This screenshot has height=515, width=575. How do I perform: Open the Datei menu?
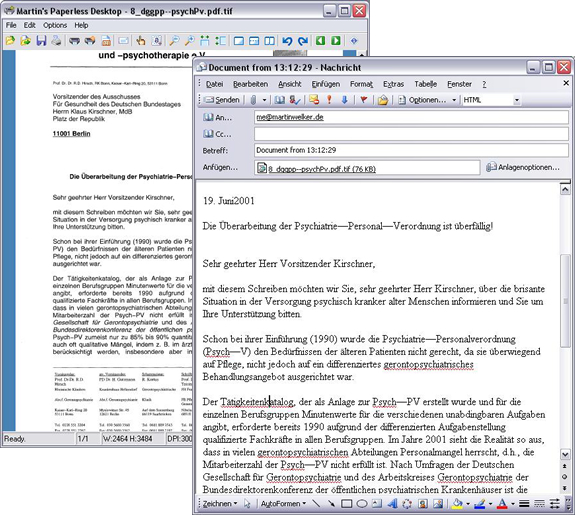[215, 84]
